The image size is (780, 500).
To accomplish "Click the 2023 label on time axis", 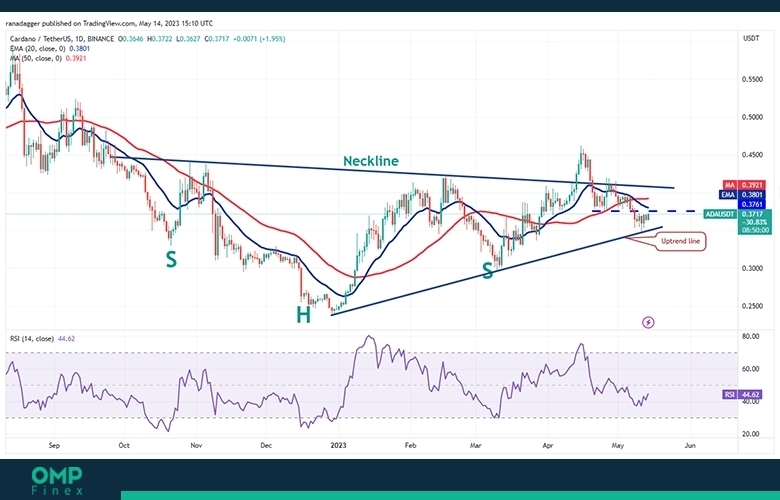I will (x=338, y=445).
